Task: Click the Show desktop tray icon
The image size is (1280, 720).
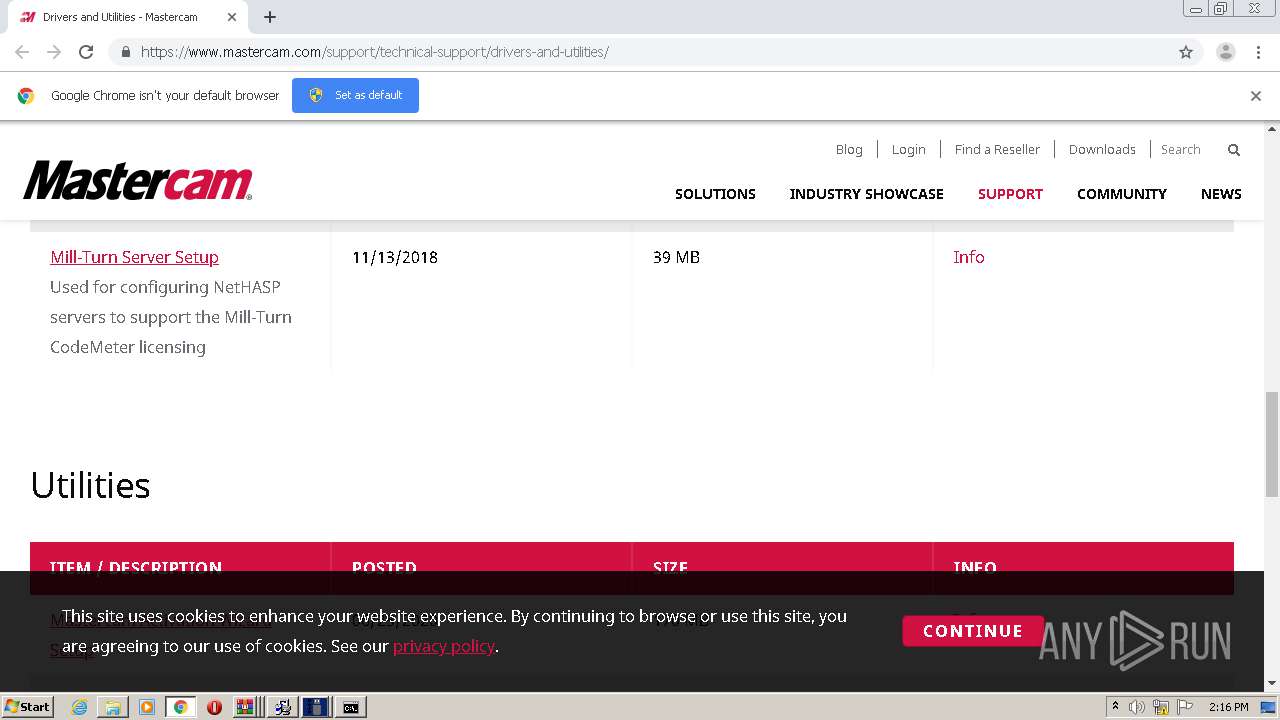Action: 1269,707
